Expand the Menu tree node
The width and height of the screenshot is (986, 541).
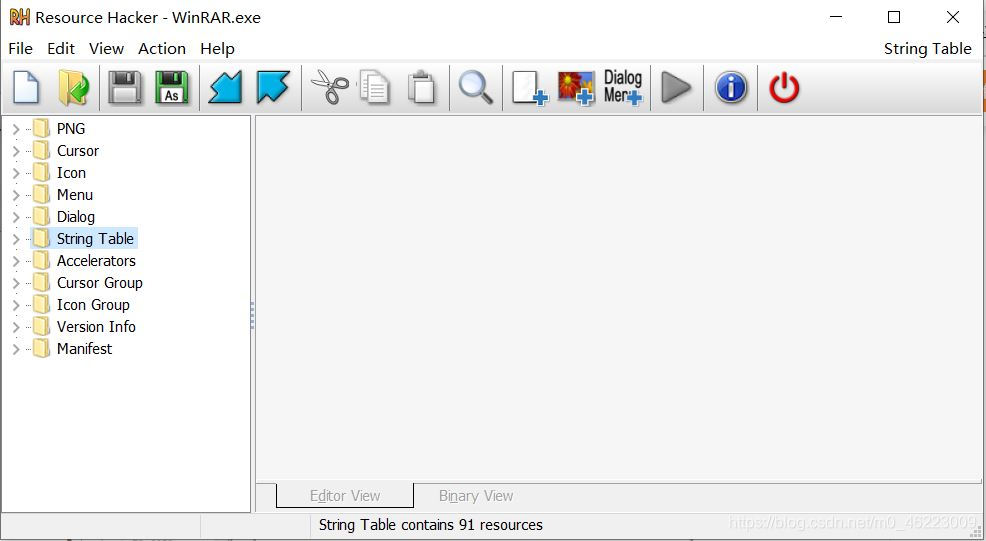pos(16,195)
